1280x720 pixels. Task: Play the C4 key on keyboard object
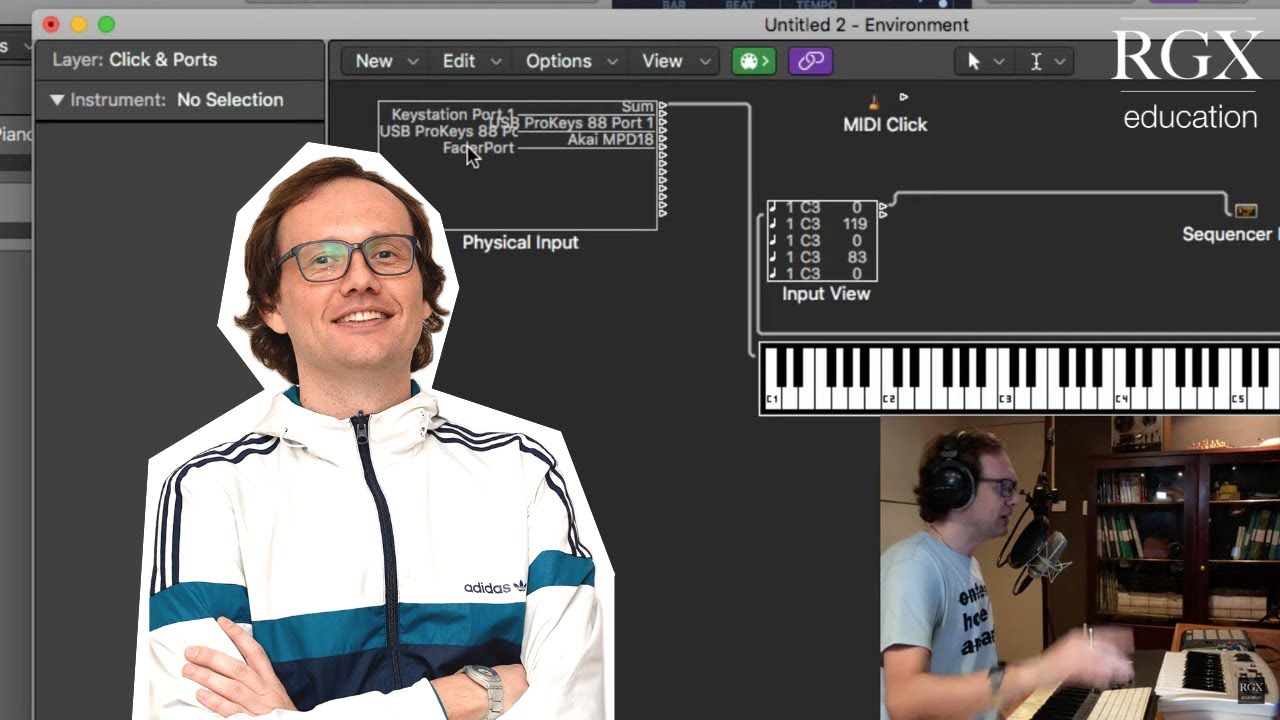click(x=1122, y=390)
